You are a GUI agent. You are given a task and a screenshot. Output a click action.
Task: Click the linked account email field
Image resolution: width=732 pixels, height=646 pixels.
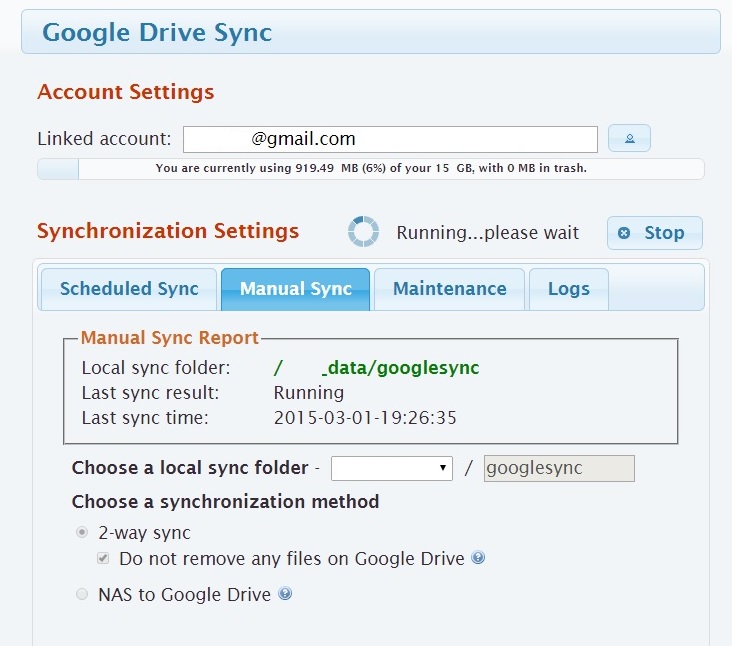(x=390, y=139)
